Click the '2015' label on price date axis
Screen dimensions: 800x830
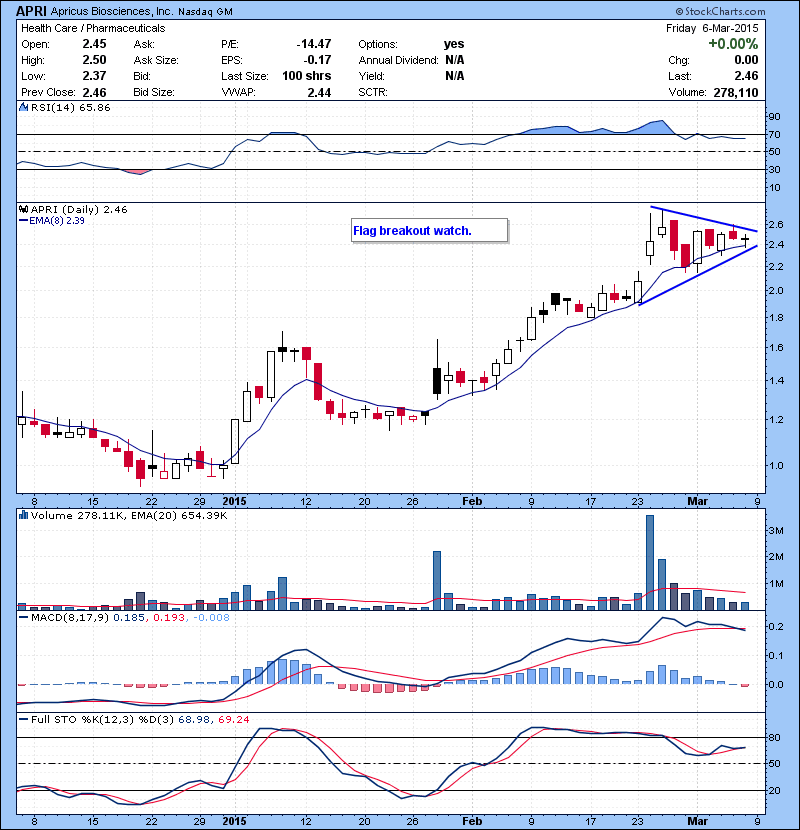(234, 501)
